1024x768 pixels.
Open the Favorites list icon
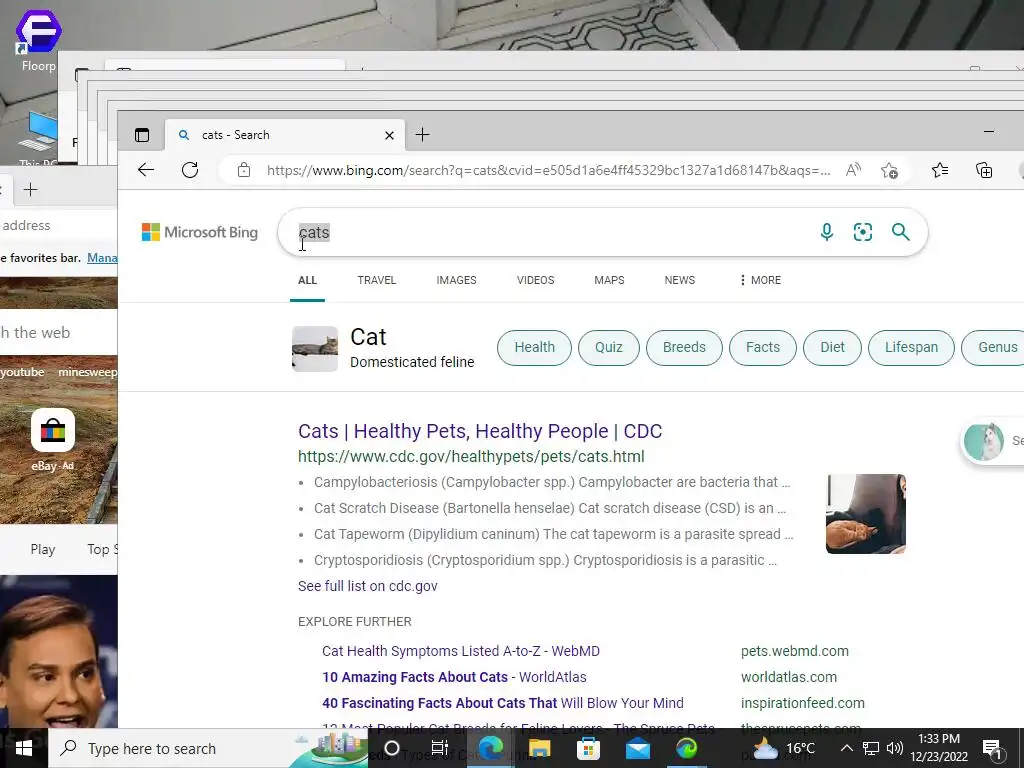[x=940, y=170]
